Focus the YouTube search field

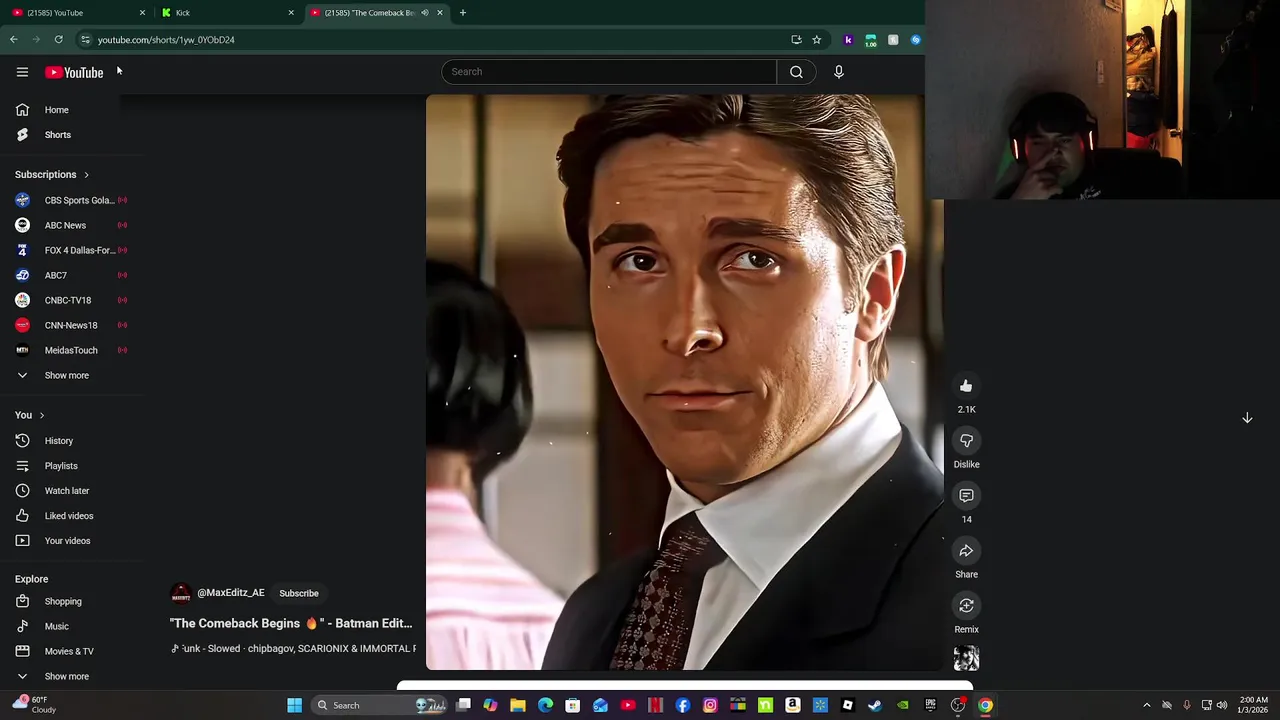click(x=609, y=72)
